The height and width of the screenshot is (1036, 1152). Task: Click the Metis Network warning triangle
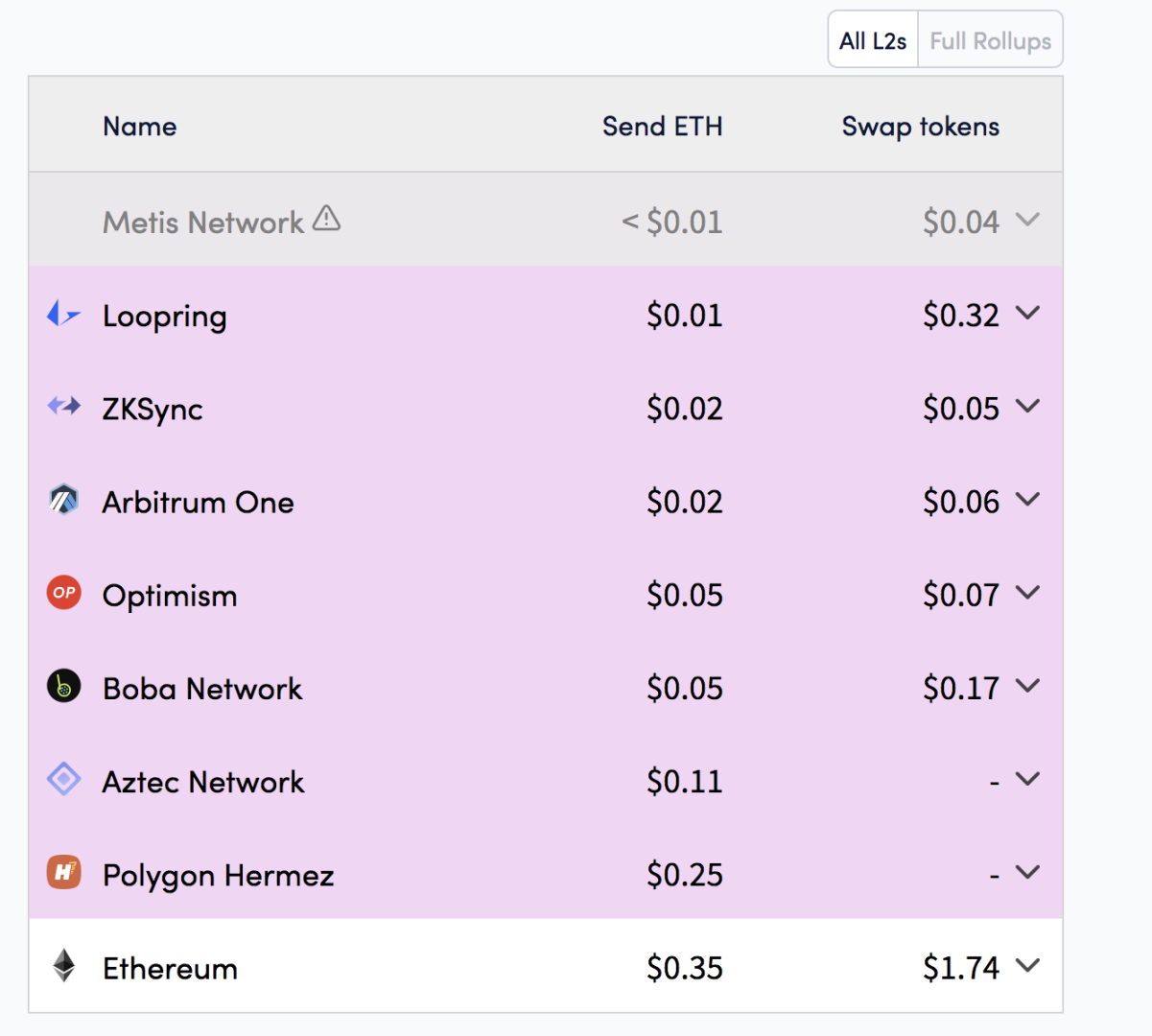tap(326, 219)
